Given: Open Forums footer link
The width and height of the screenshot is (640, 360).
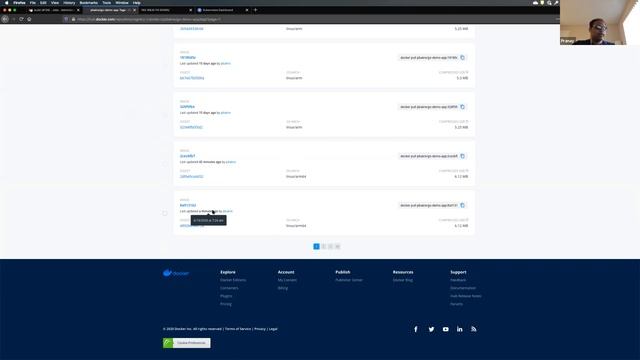Looking at the screenshot, I should pyautogui.click(x=457, y=304).
